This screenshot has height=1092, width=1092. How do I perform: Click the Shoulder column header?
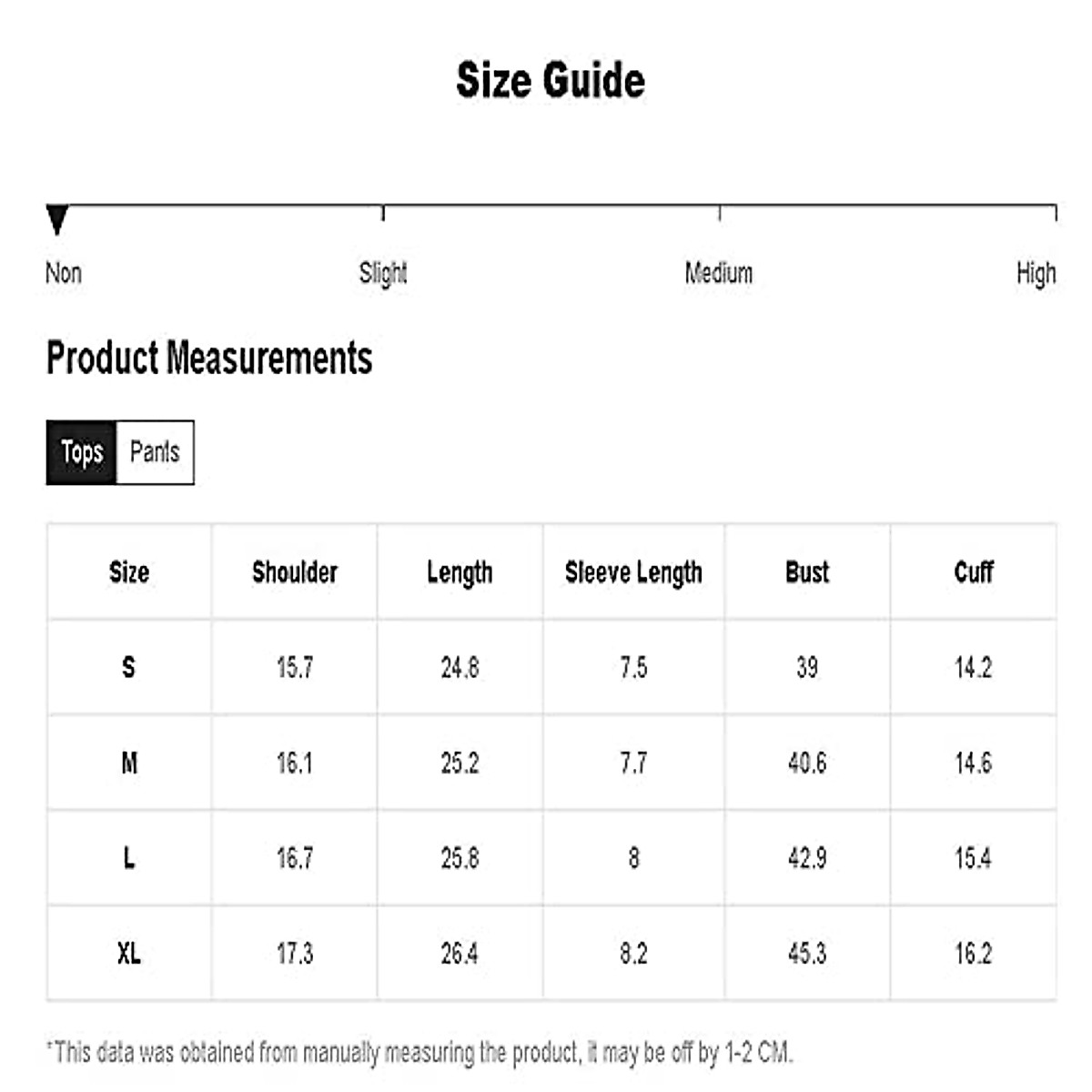[x=295, y=572]
